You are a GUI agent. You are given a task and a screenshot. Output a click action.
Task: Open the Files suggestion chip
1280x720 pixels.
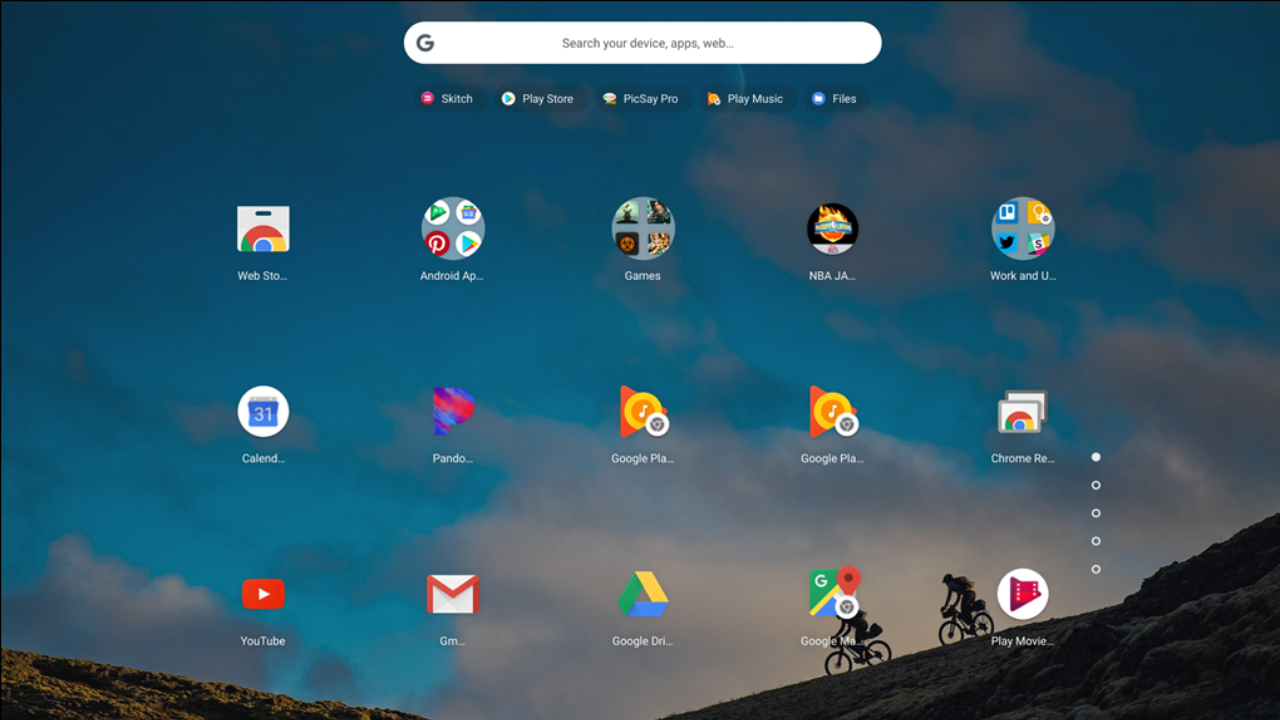point(835,99)
